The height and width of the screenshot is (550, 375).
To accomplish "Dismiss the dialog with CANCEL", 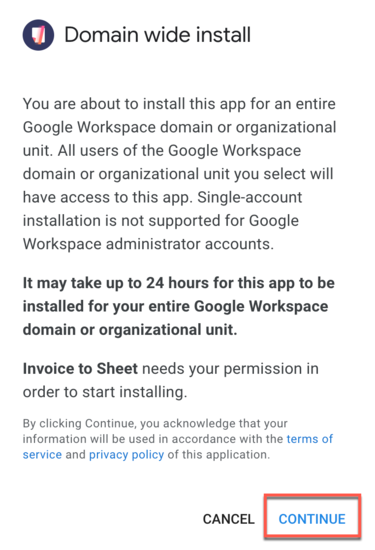I will point(229,519).
